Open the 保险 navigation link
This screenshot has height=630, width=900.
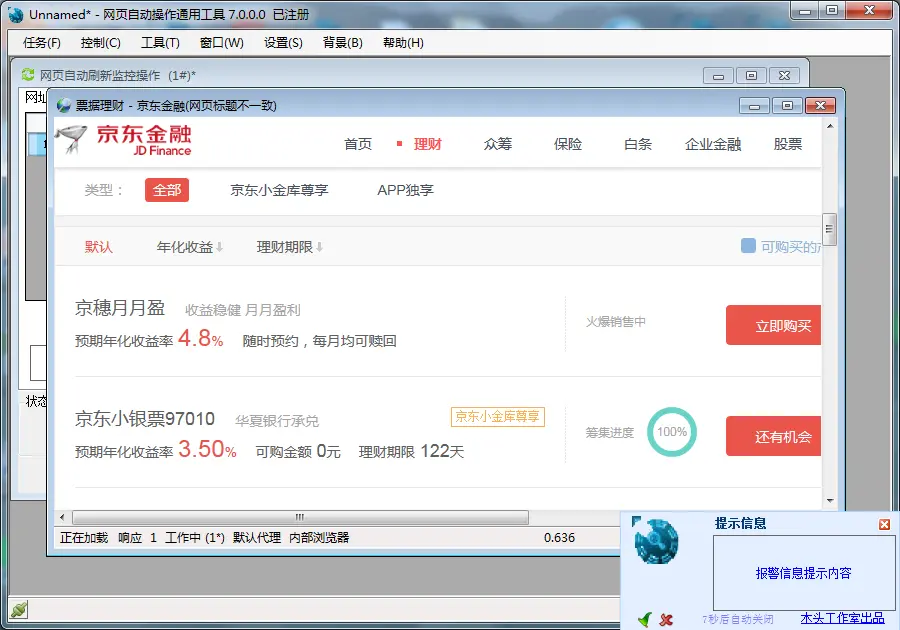pos(568,144)
